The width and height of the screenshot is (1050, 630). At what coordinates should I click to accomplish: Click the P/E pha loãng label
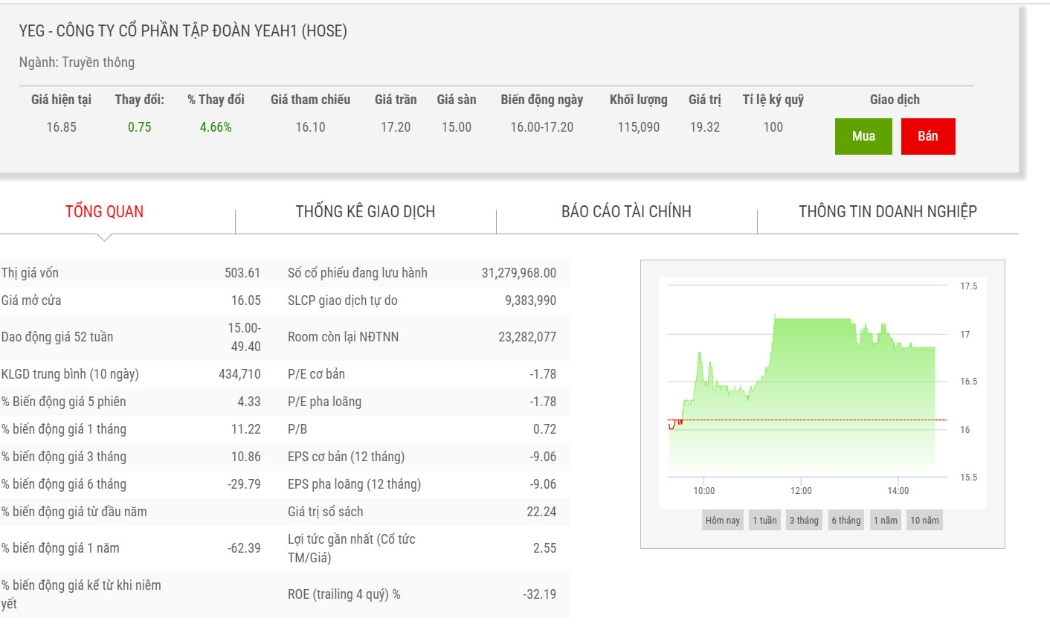324,402
